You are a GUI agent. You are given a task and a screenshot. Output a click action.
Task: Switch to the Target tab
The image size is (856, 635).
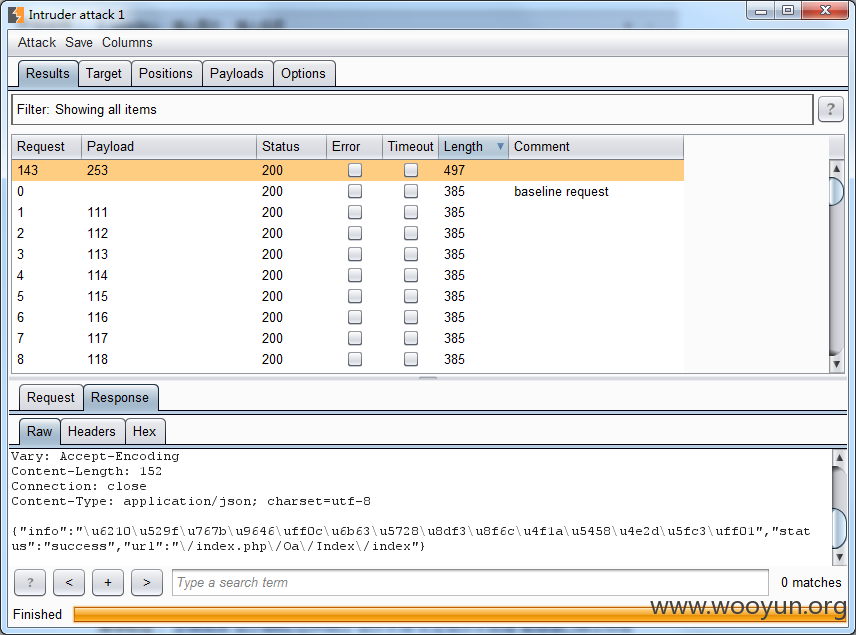pyautogui.click(x=104, y=74)
